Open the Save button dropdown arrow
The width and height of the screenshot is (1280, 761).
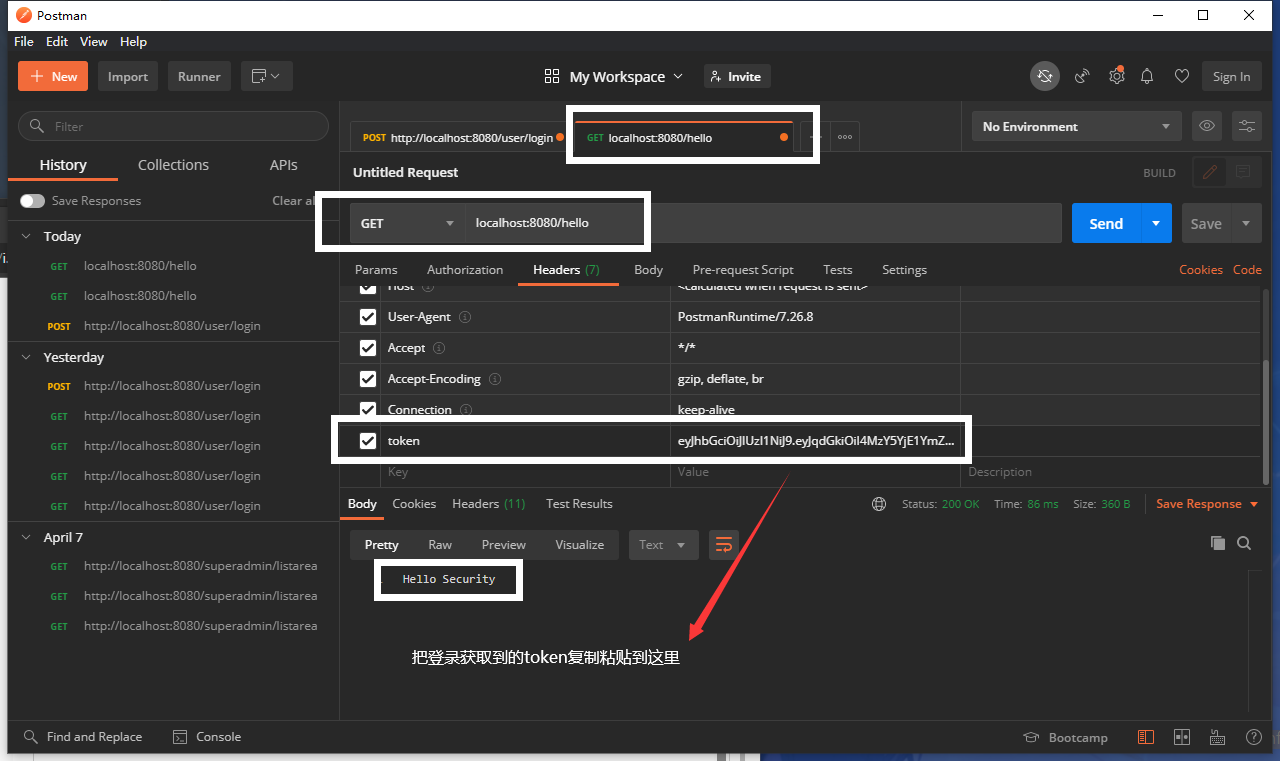1246,223
